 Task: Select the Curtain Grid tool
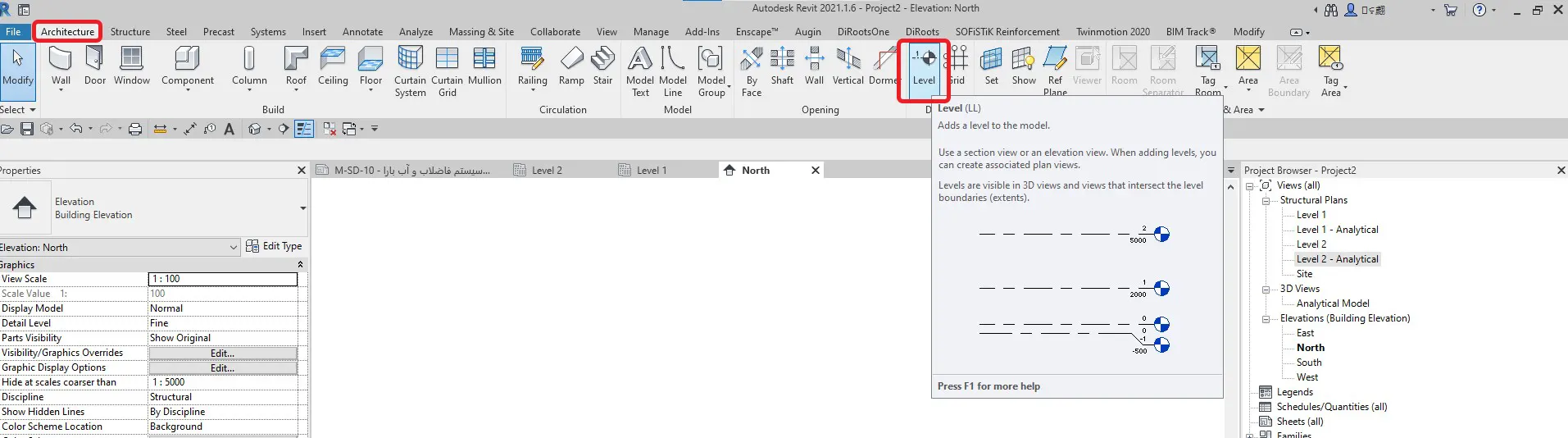point(447,71)
